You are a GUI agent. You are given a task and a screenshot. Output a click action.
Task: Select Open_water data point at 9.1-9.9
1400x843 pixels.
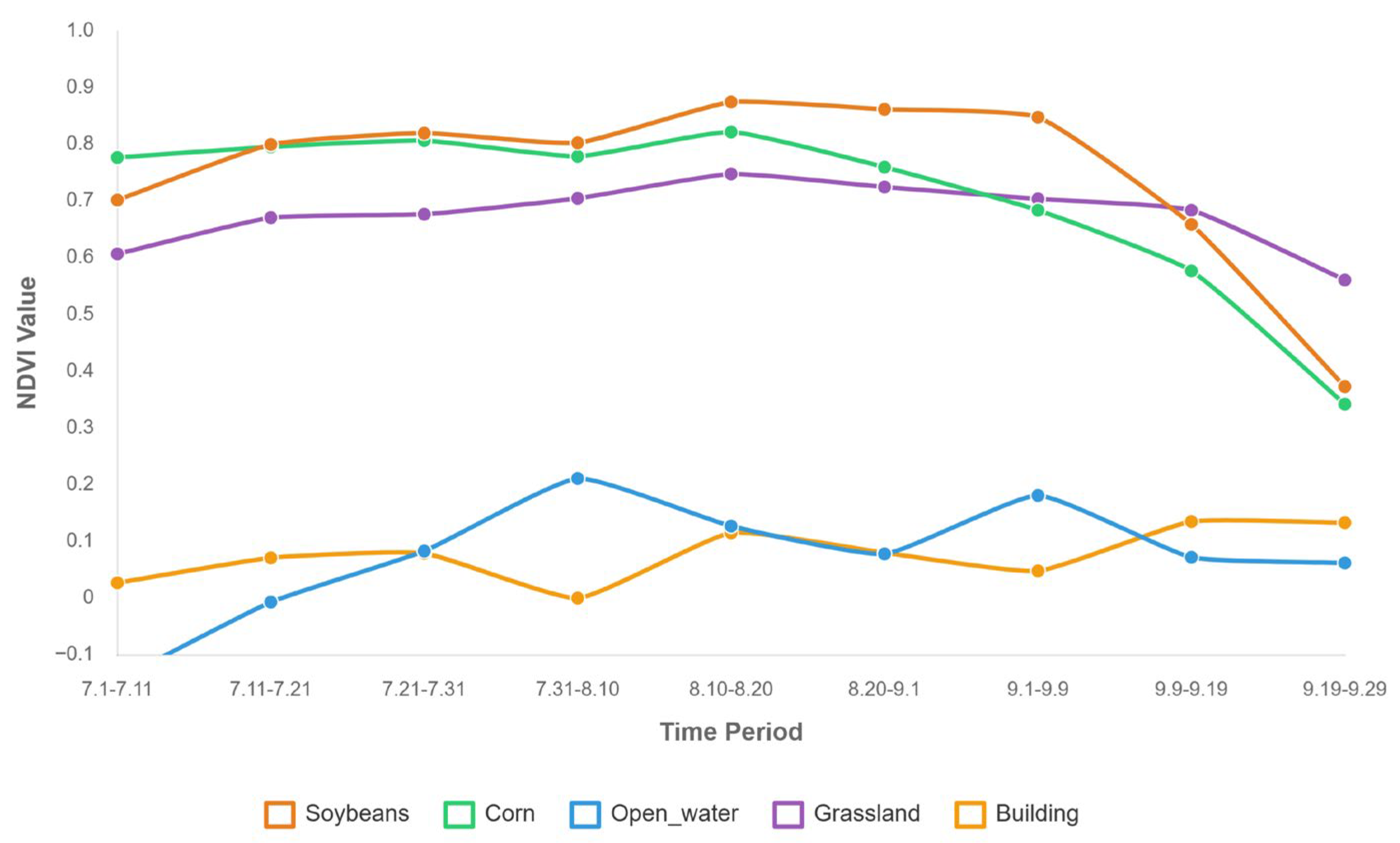[x=1037, y=495]
